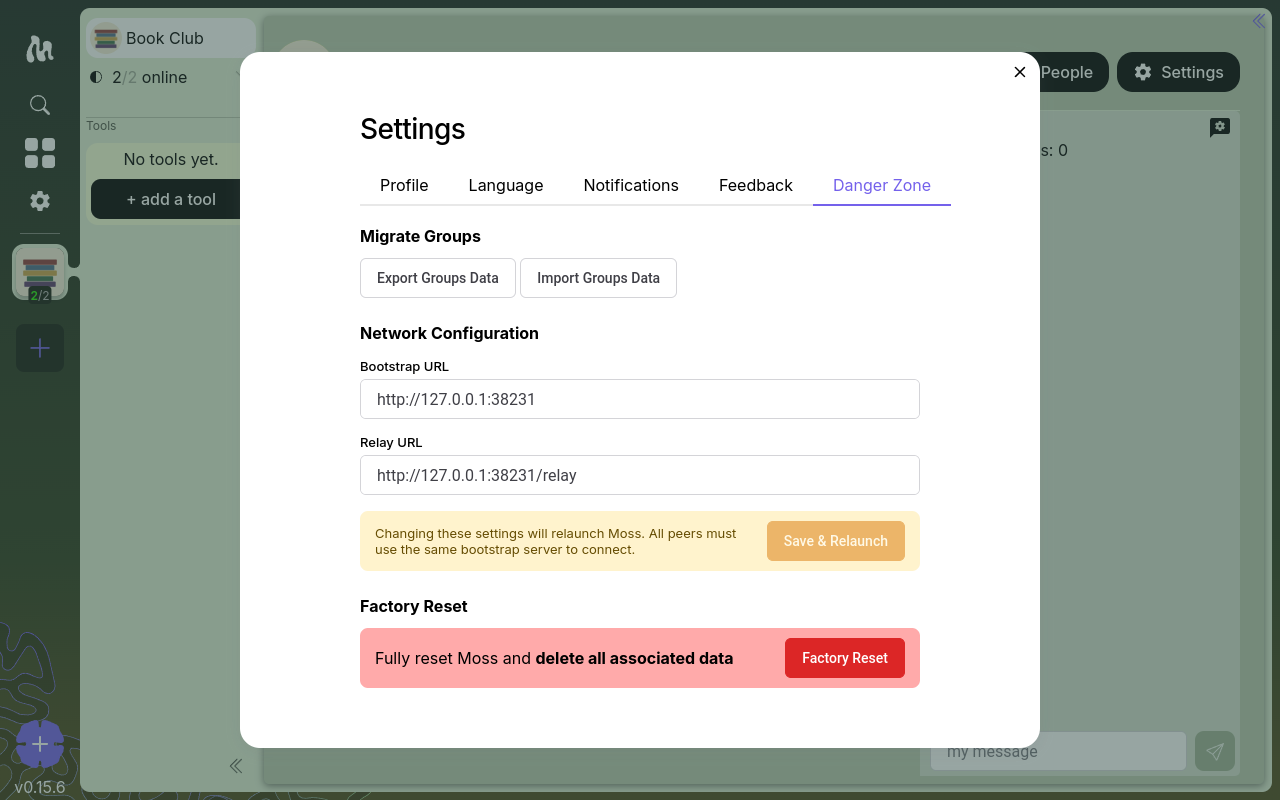Click Import Groups Data button

click(x=598, y=278)
